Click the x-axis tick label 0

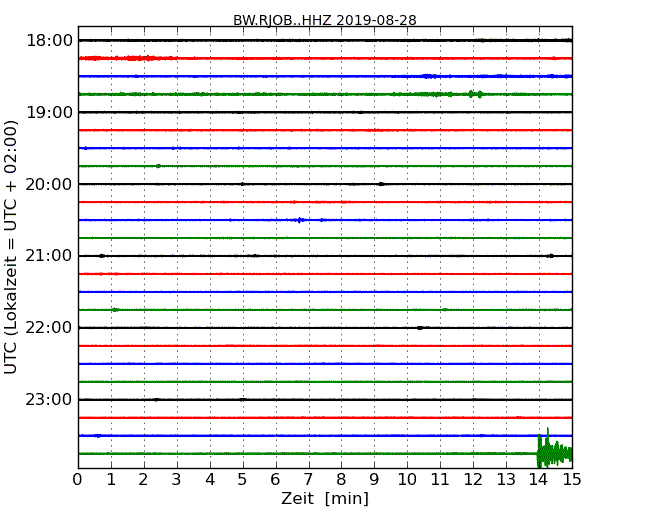(x=78, y=480)
